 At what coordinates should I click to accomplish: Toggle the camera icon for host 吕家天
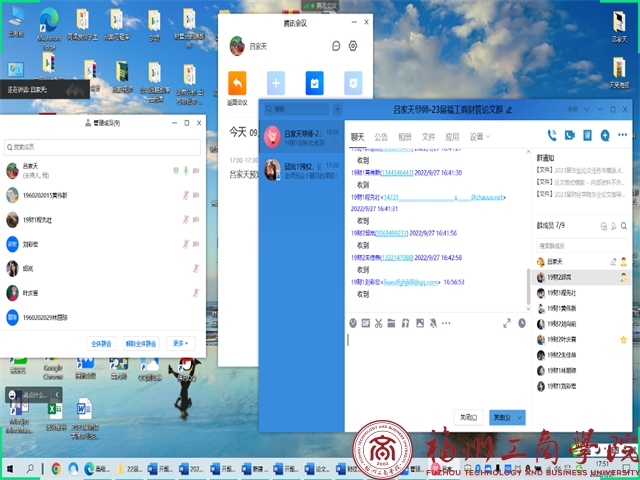click(196, 171)
